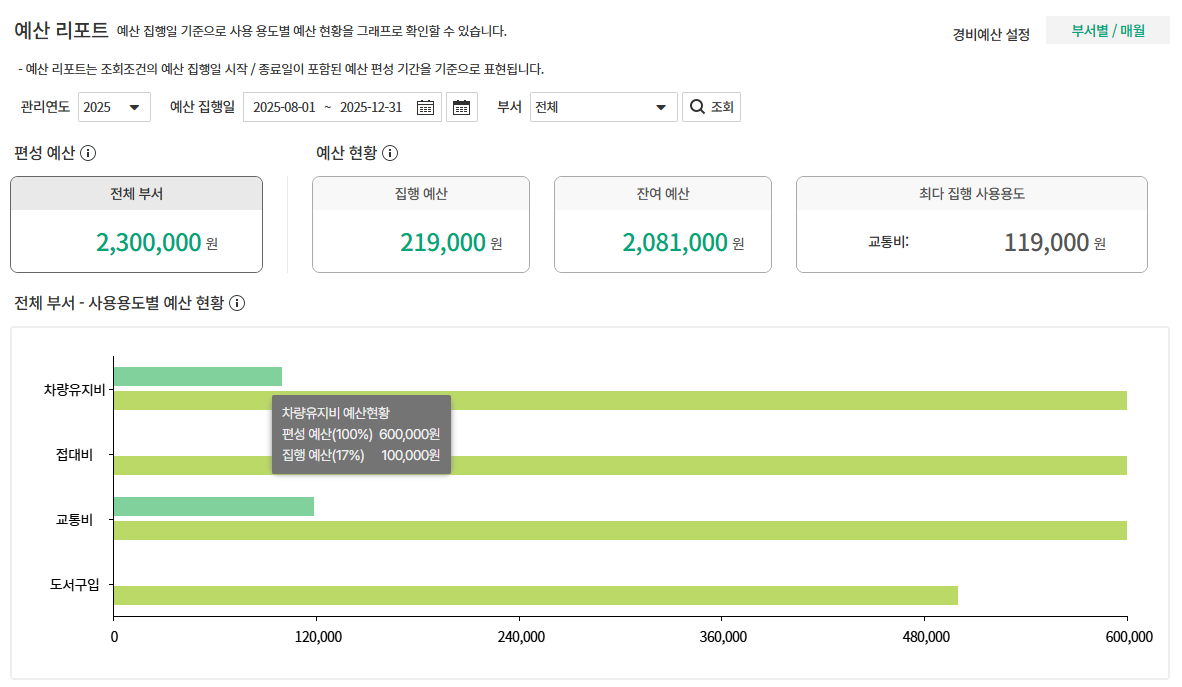
Task: Open the 관리연도 2025 dropdown
Action: (114, 107)
